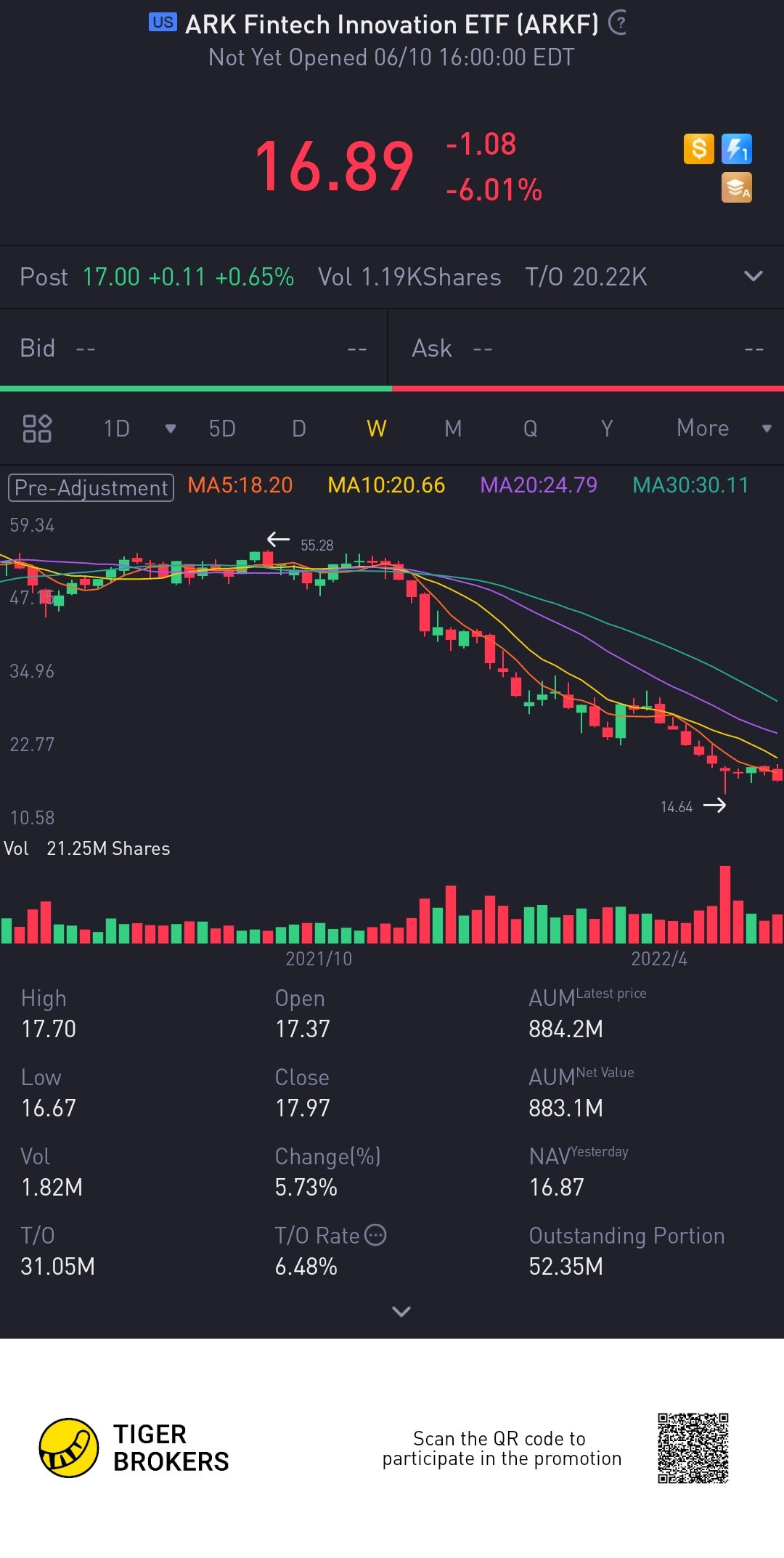Tap the Pre-Adjustment button
This screenshot has height=1558, width=784.
[x=91, y=487]
